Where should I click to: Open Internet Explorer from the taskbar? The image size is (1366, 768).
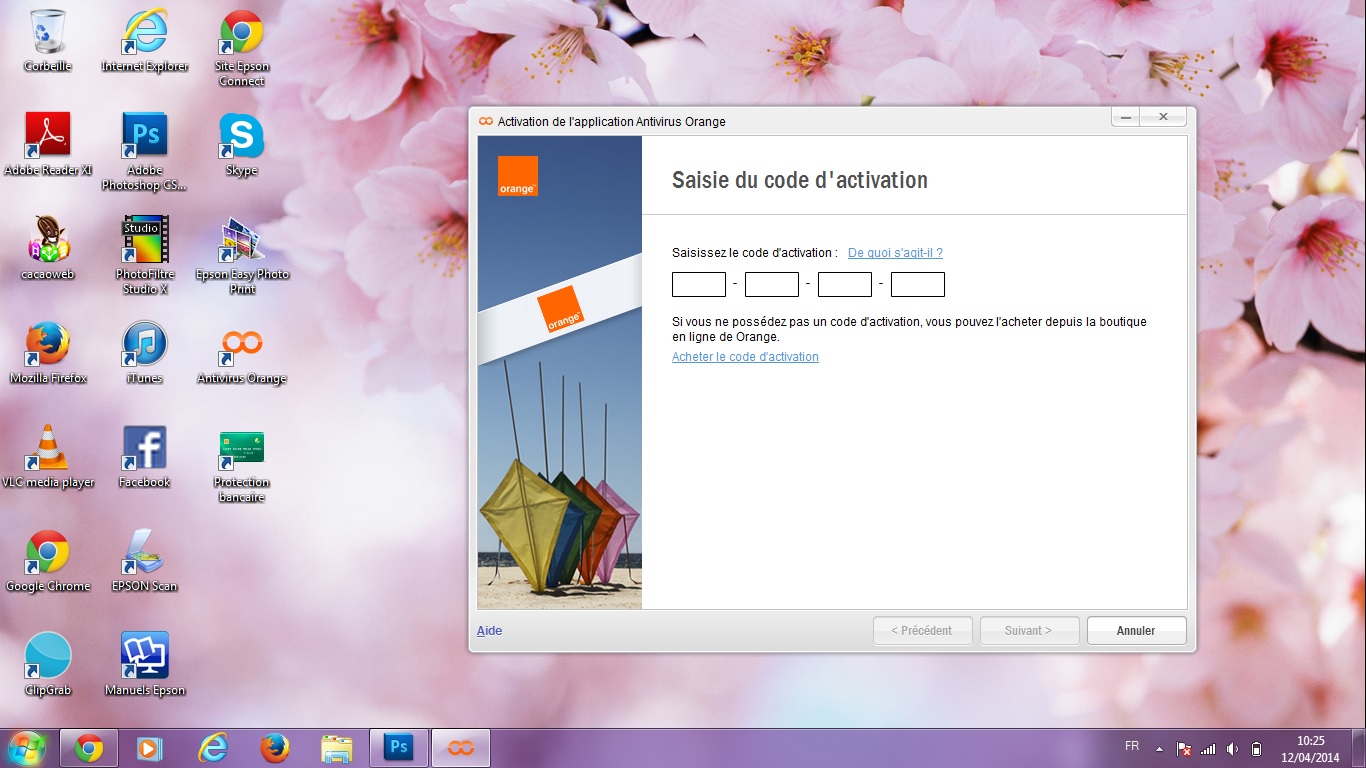(x=212, y=747)
